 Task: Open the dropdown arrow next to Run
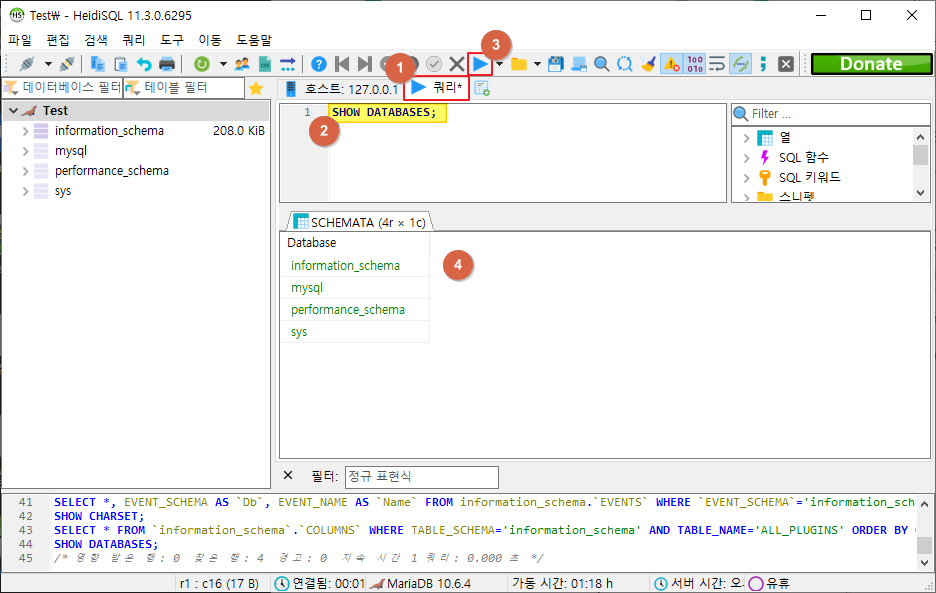(500, 64)
